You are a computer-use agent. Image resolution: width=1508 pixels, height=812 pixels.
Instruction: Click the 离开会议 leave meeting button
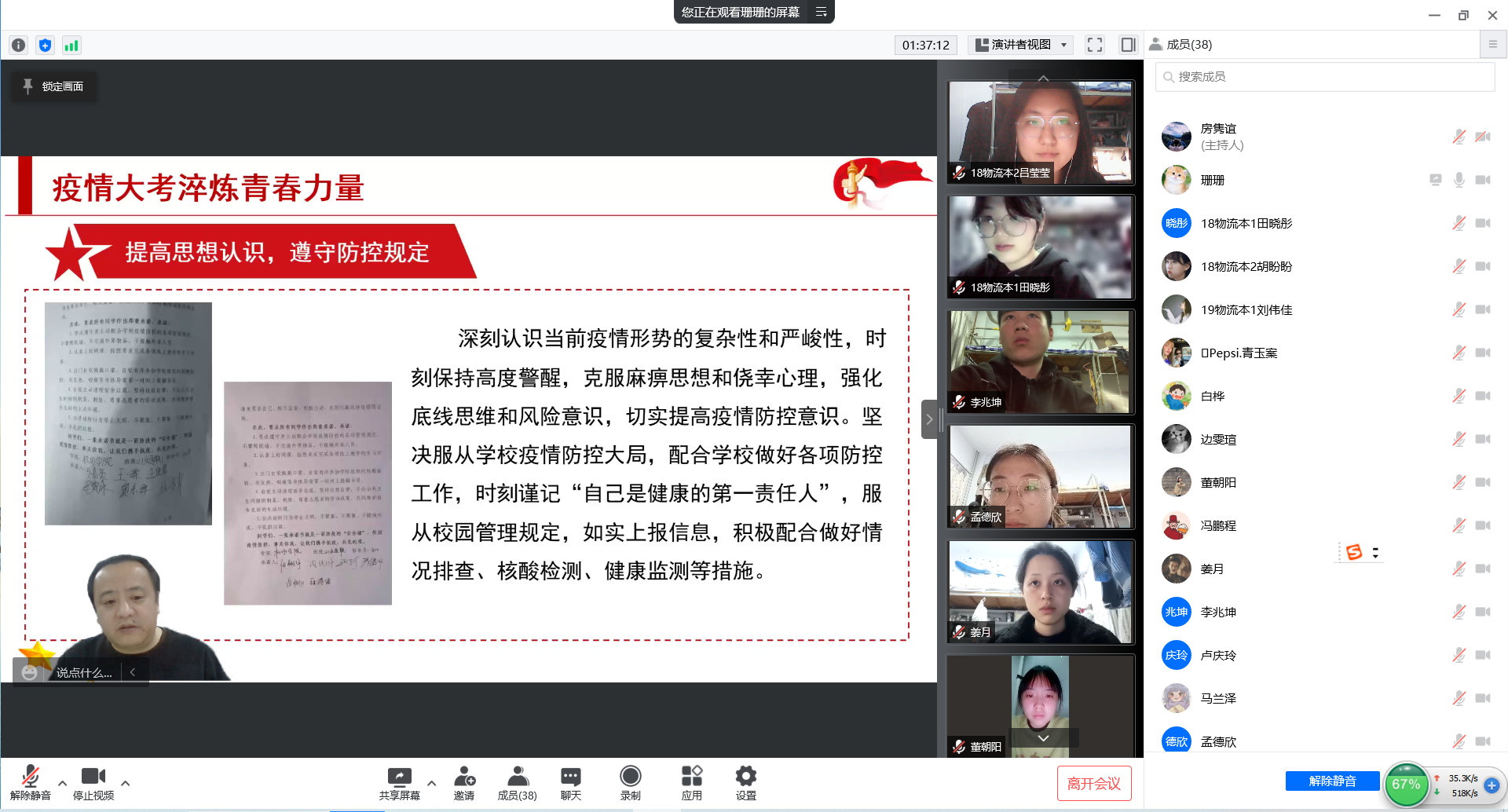pos(1093,783)
